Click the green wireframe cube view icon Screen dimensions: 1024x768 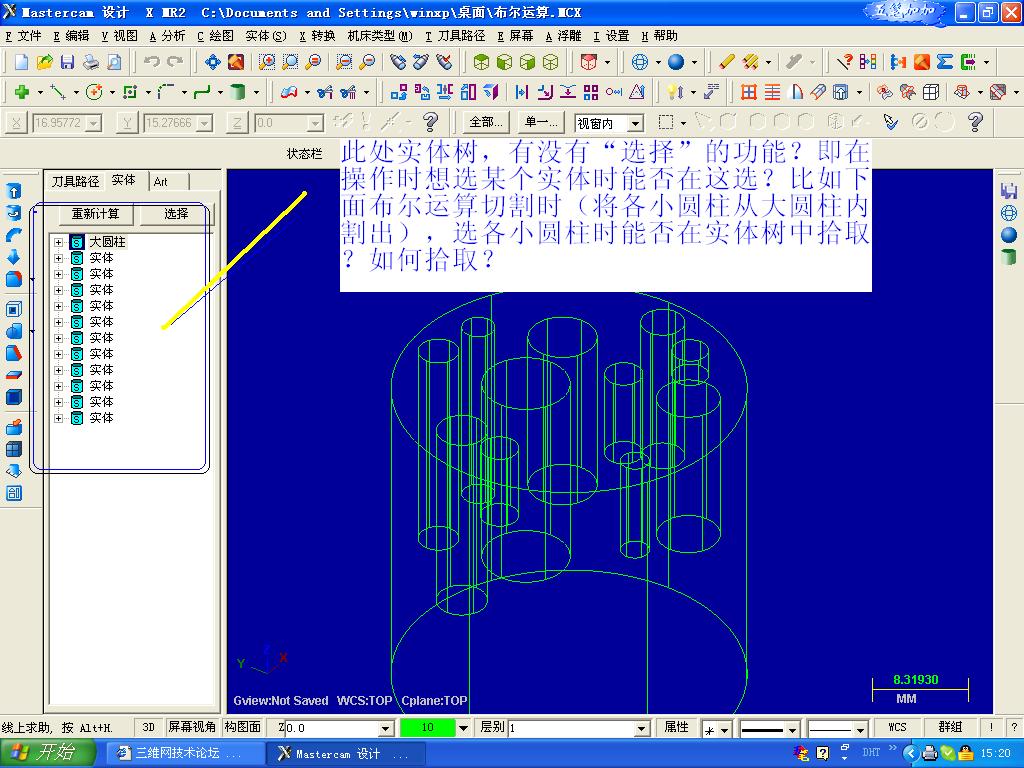[551, 62]
